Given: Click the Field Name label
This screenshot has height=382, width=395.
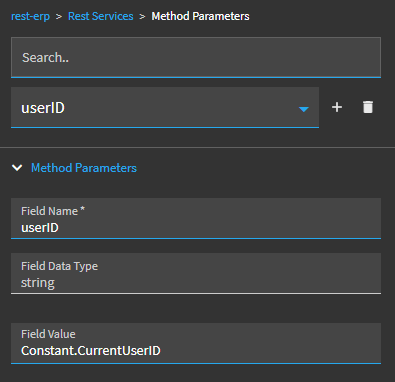Looking at the screenshot, I should click(x=49, y=211).
